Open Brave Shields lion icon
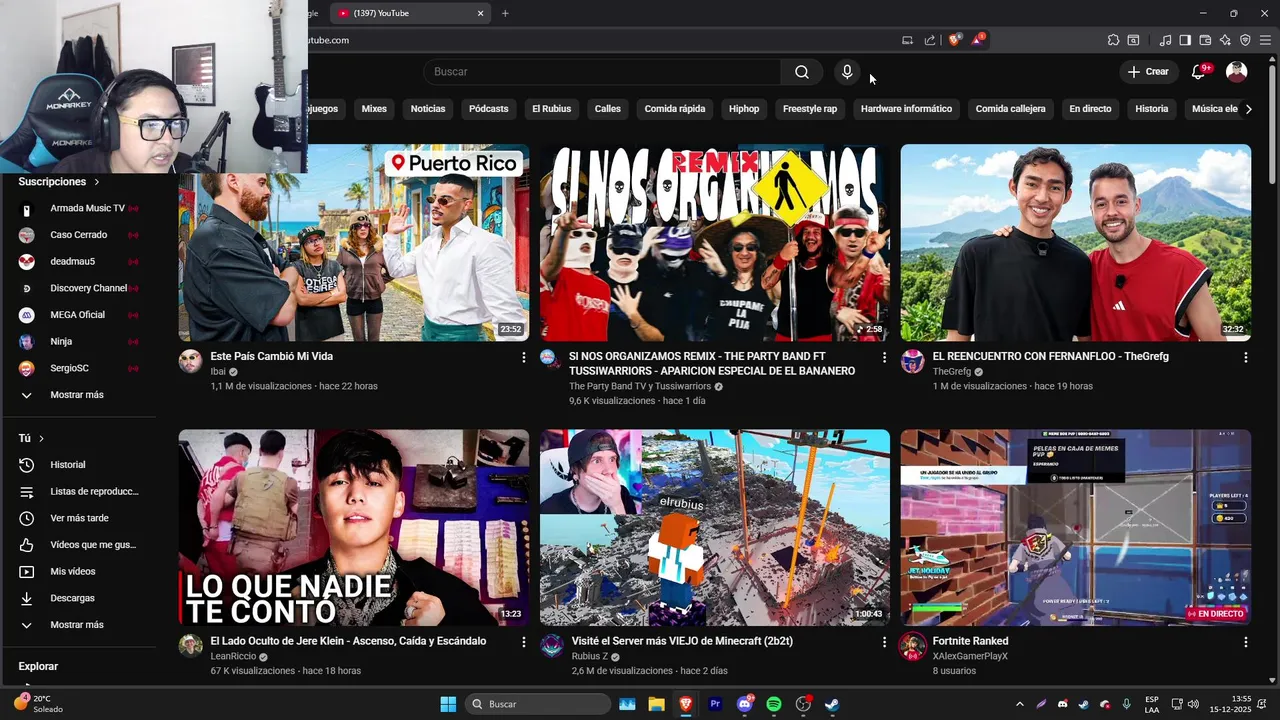Viewport: 1280px width, 720px height. coord(954,40)
